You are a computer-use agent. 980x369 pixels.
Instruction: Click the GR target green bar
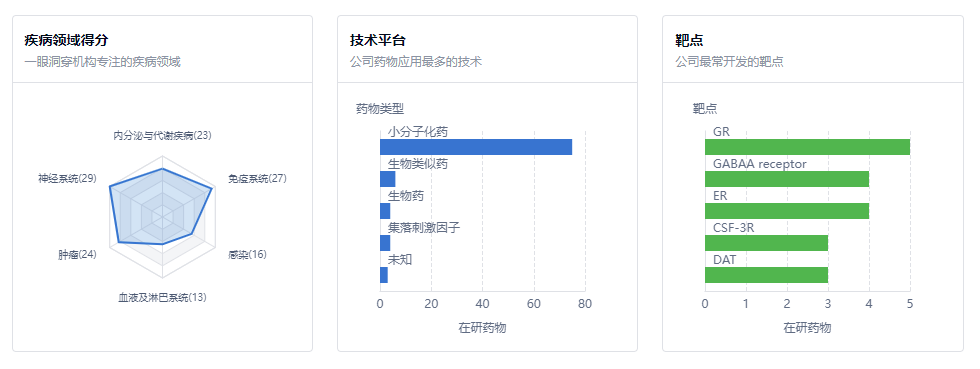click(808, 147)
